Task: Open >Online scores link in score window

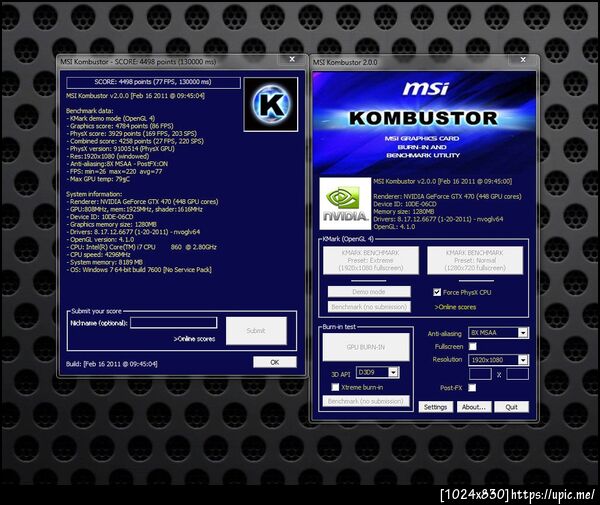Action: click(194, 339)
